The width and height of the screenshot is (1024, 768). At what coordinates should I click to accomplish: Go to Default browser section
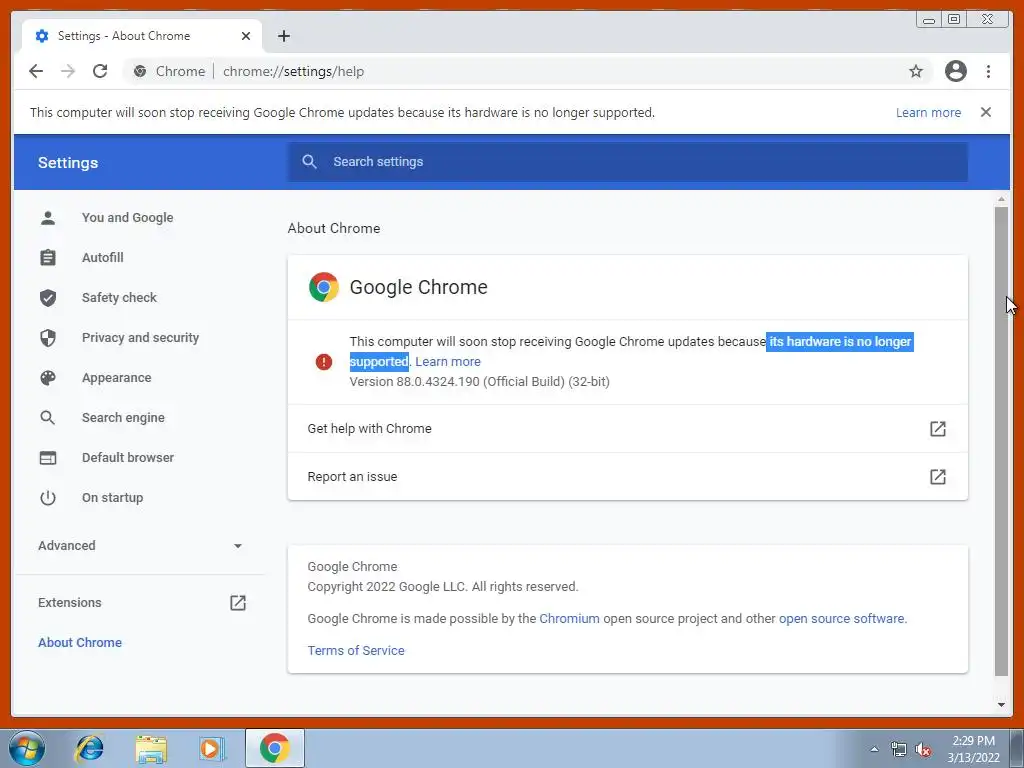pos(128,458)
